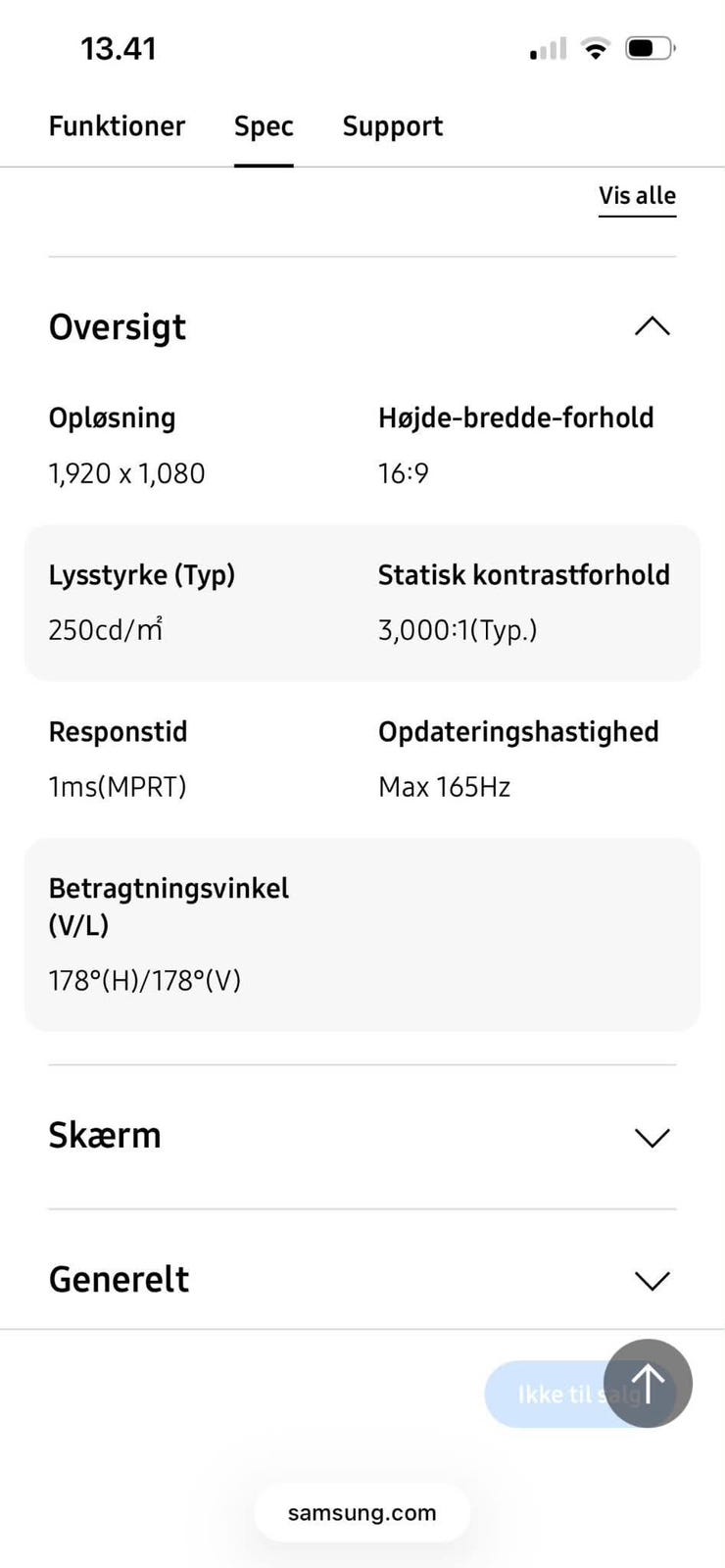This screenshot has width=725, height=1568.
Task: Click the Oversigt heading text
Action: tap(118, 327)
